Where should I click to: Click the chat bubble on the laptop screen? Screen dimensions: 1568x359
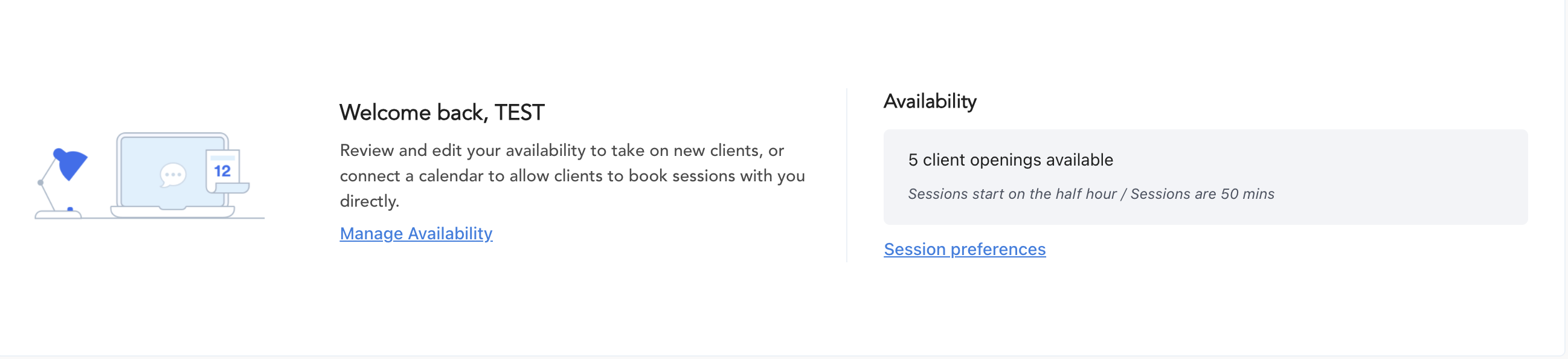[173, 175]
